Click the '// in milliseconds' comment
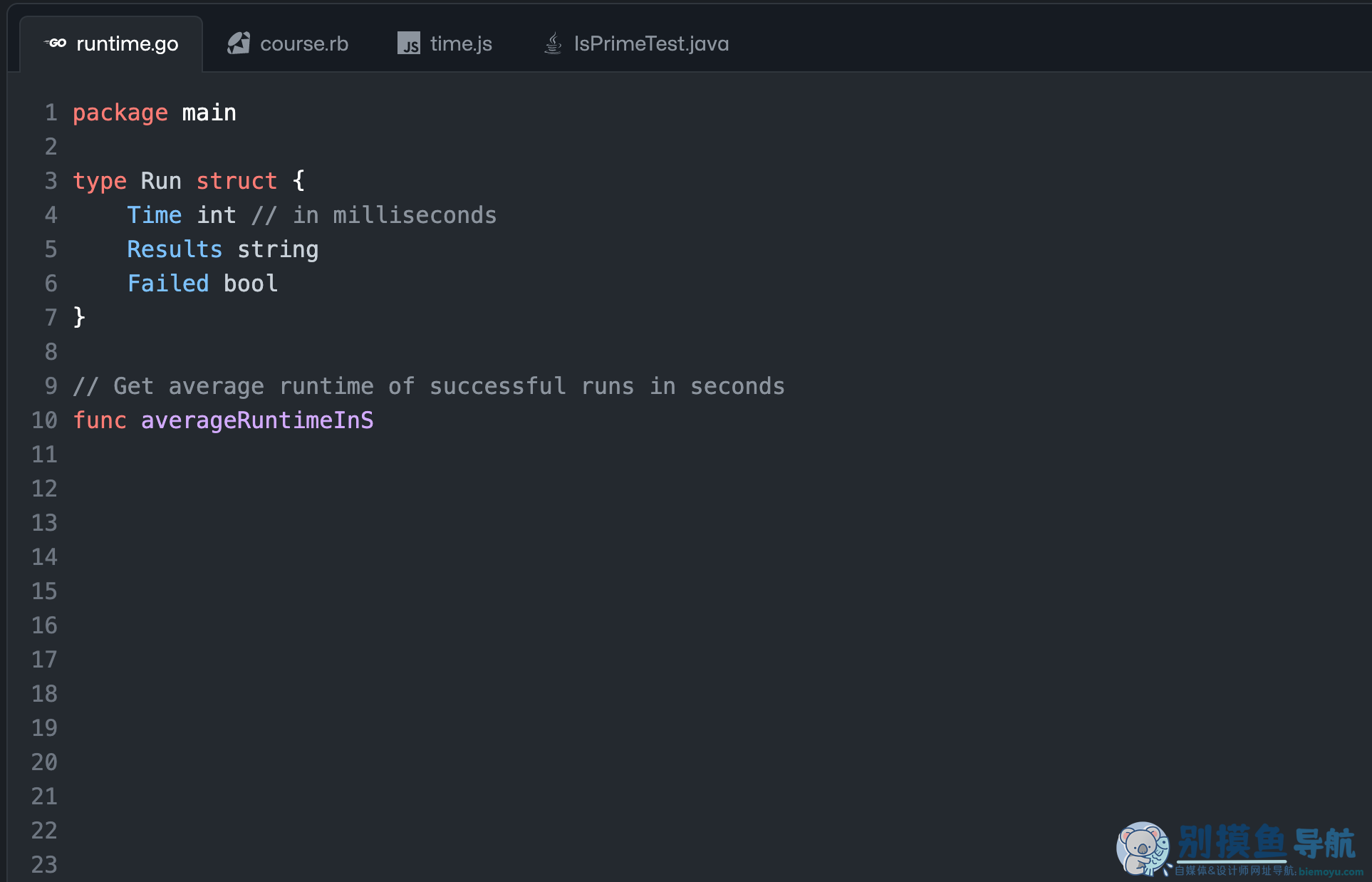 [x=374, y=215]
